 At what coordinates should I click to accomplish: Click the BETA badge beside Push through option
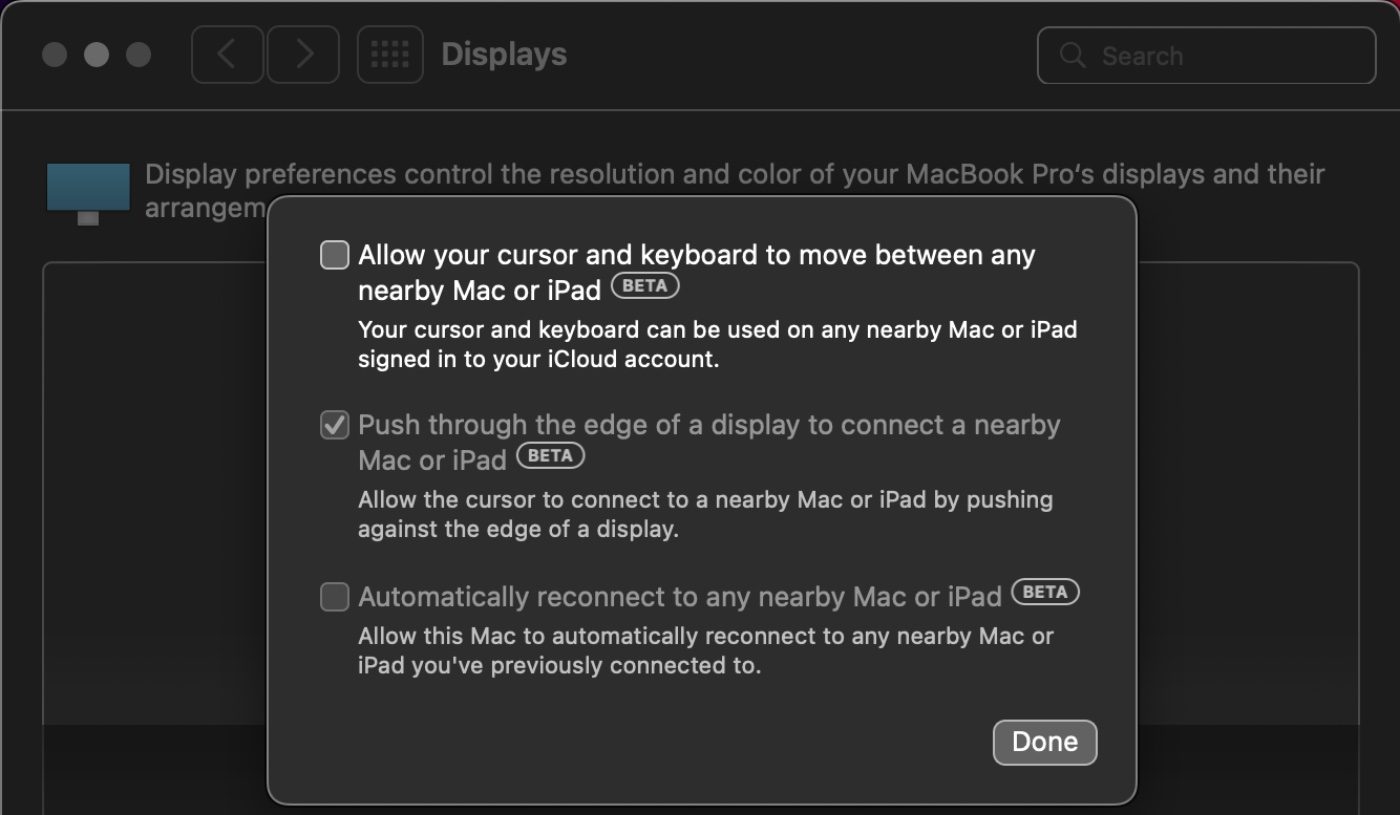550,456
